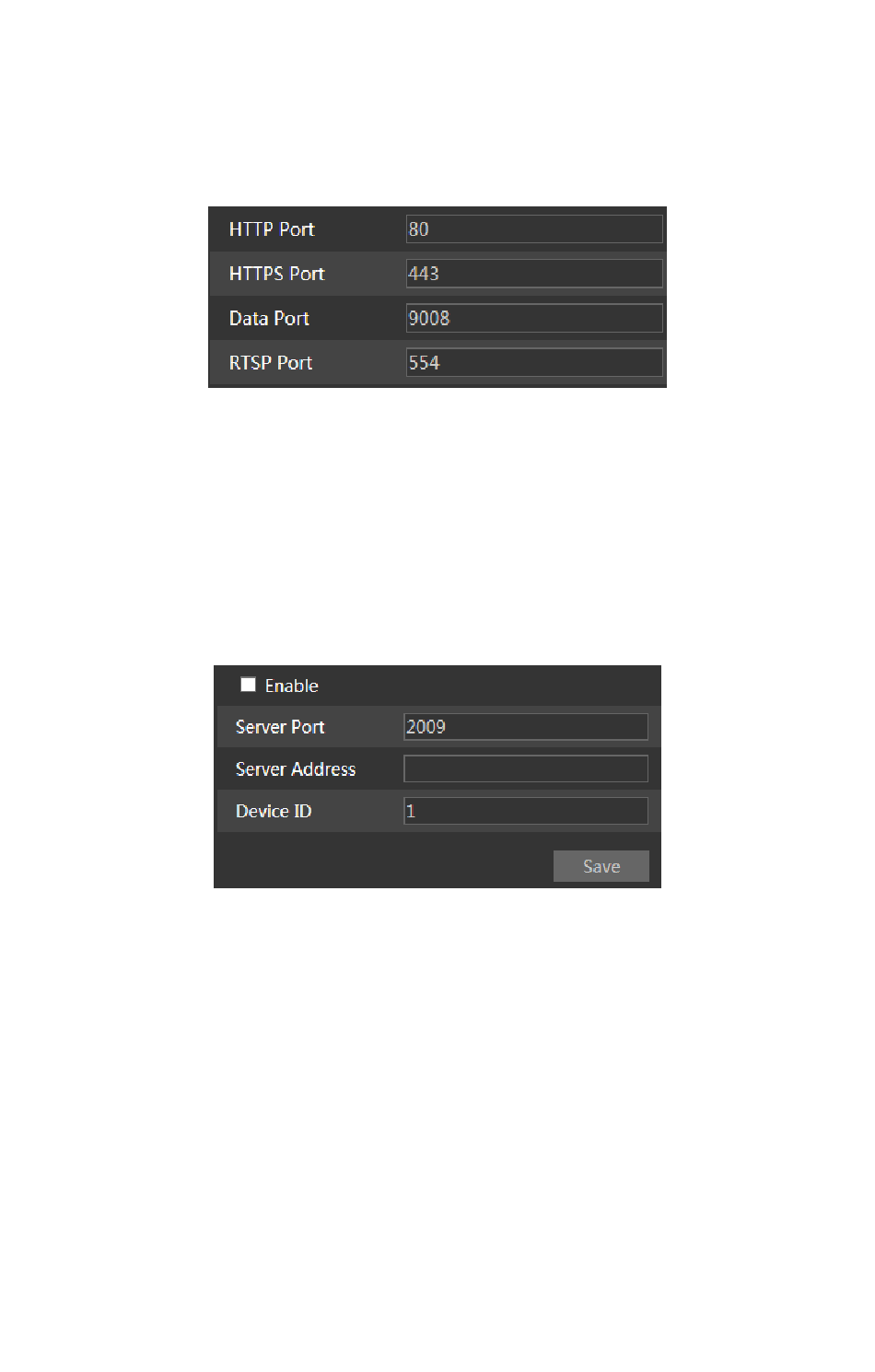Click the RTSP Port field showing 554
Image resolution: width=875 pixels, height=1372 pixels.
tap(534, 362)
